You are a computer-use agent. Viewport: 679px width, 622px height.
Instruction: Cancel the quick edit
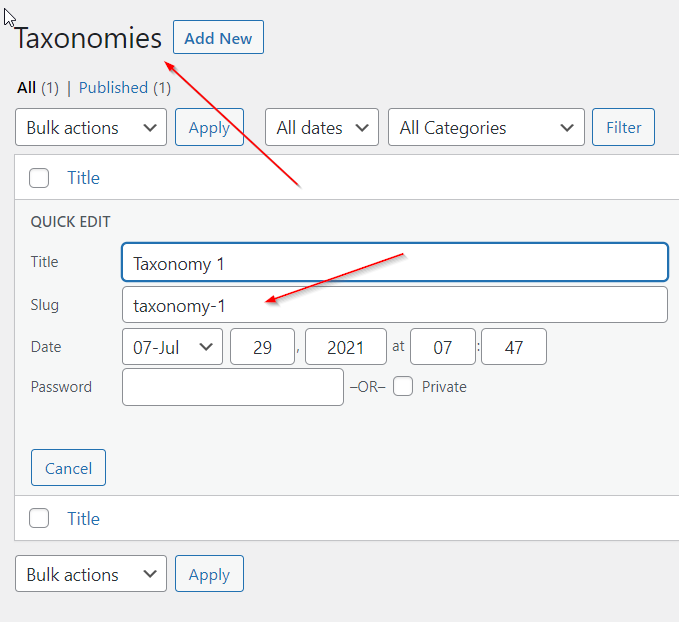(68, 468)
